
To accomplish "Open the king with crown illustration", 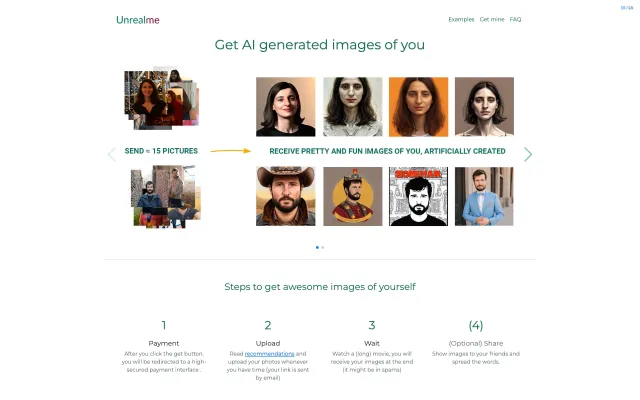I will (352, 196).
